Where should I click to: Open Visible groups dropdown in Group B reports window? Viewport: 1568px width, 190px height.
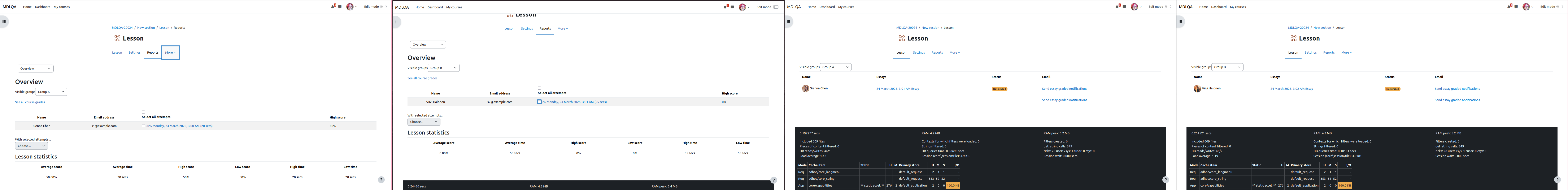444,68
